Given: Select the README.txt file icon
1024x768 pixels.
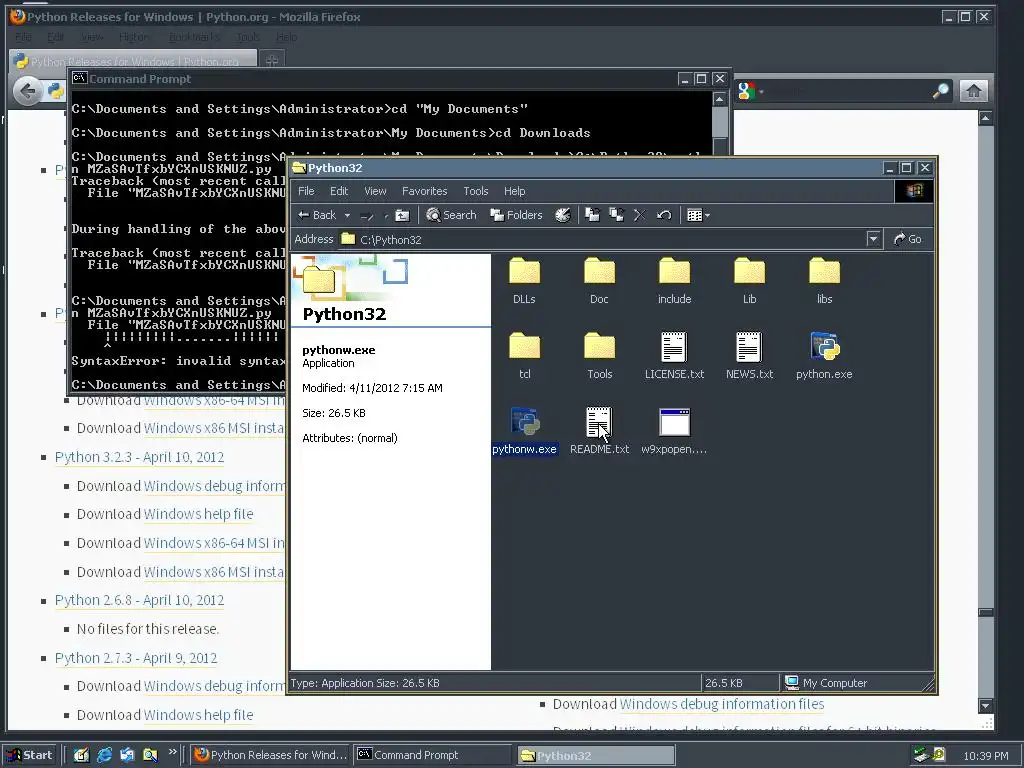Looking at the screenshot, I should [x=599, y=422].
